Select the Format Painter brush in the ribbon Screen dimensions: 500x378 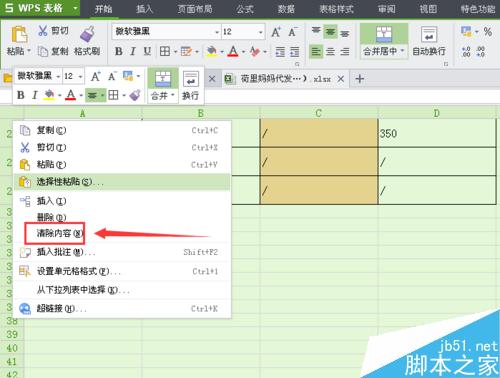[88, 34]
